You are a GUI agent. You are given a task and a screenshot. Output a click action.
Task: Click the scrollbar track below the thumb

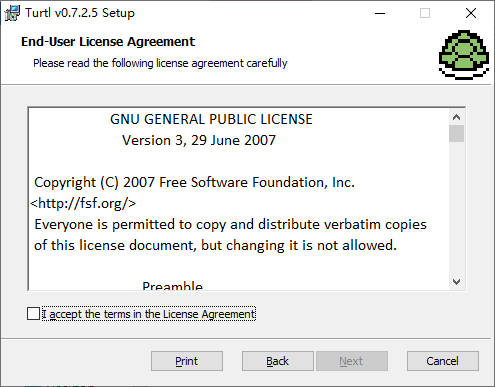(456, 208)
